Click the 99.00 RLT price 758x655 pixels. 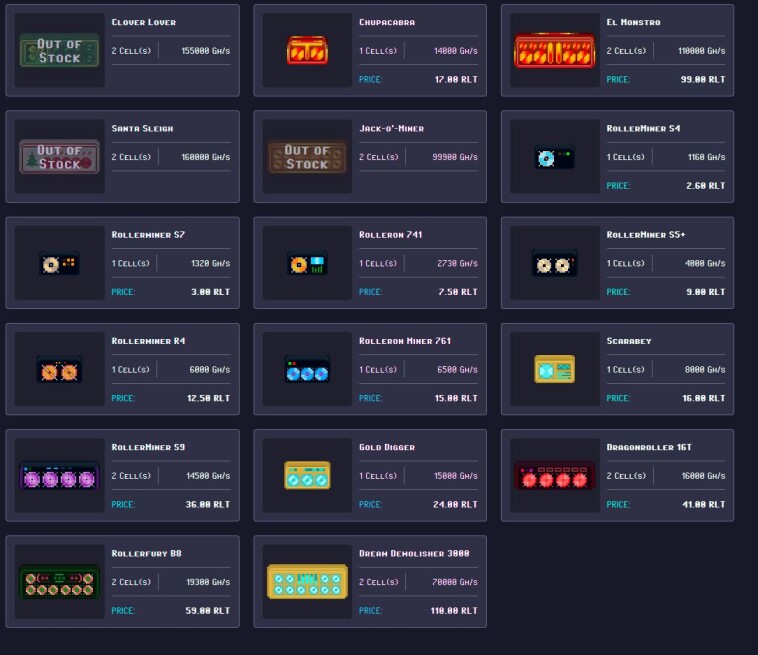point(703,80)
